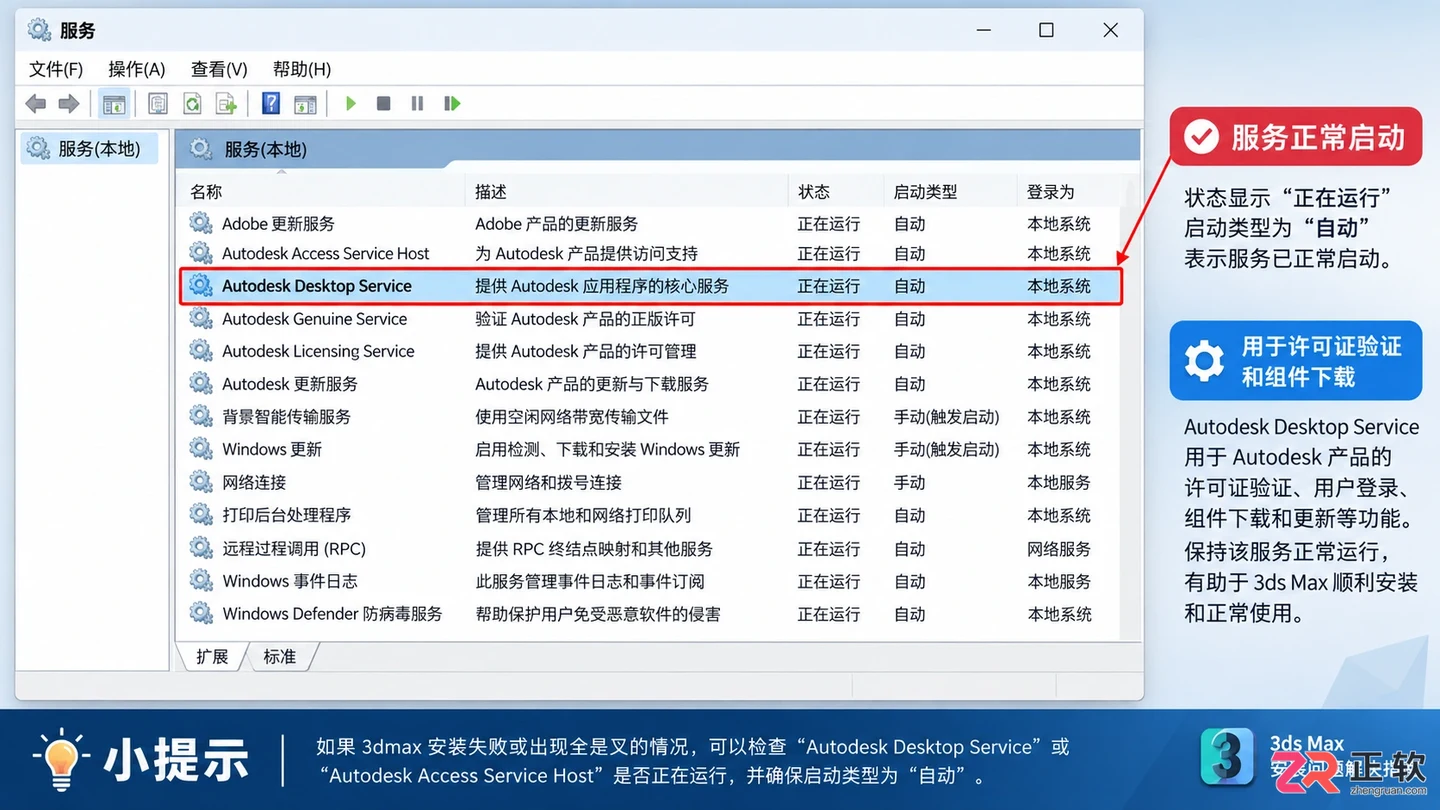The image size is (1440, 810).
Task: Sort by the 状态 column header
Action: [x=814, y=192]
